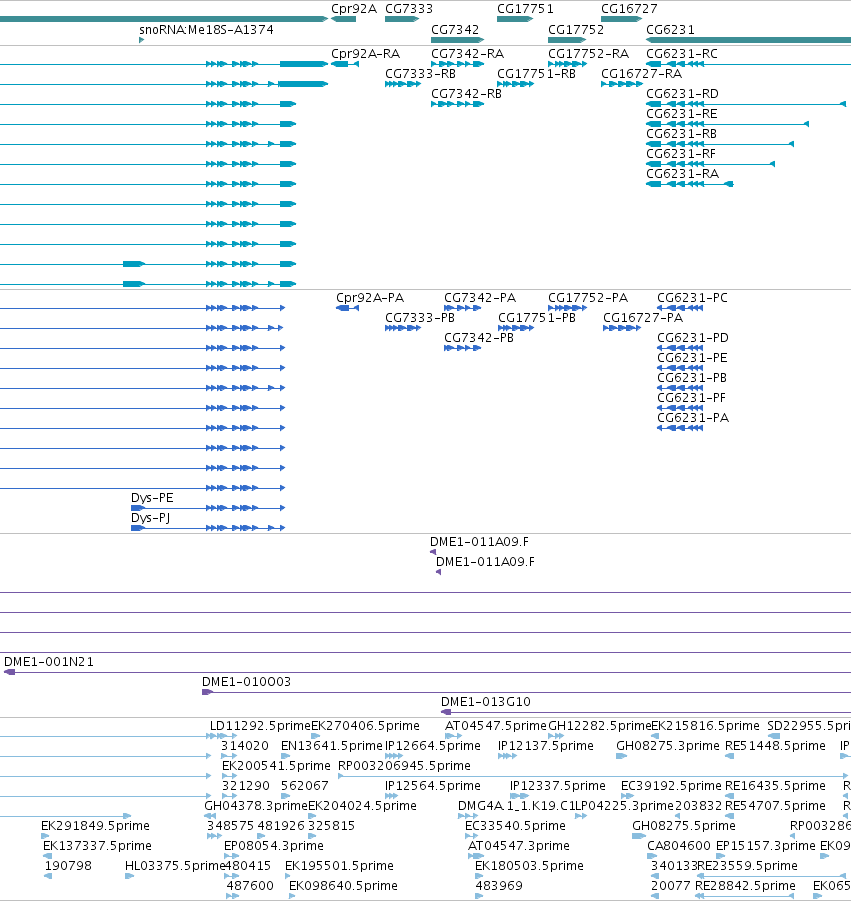Click the GH12282.5prime EST label
This screenshot has height=901, width=851.
(x=599, y=726)
